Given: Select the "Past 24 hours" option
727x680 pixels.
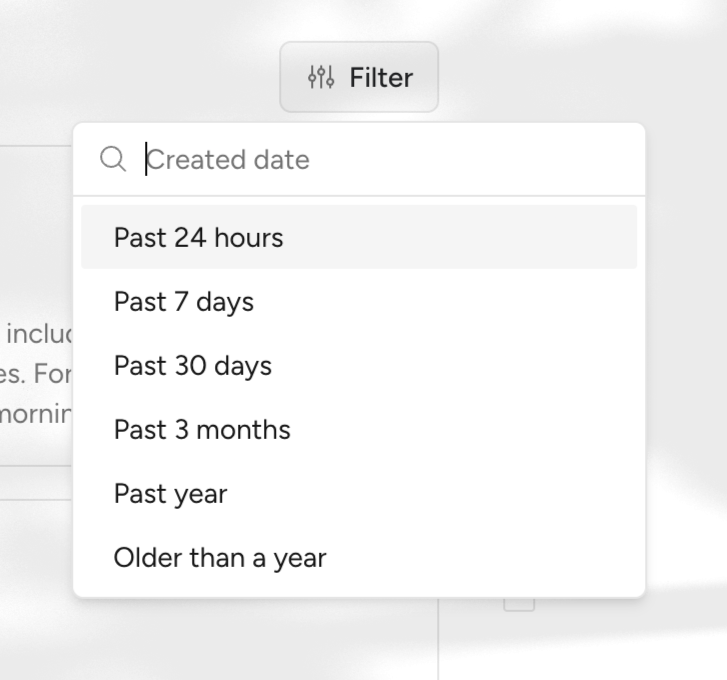Looking at the screenshot, I should (x=198, y=238).
